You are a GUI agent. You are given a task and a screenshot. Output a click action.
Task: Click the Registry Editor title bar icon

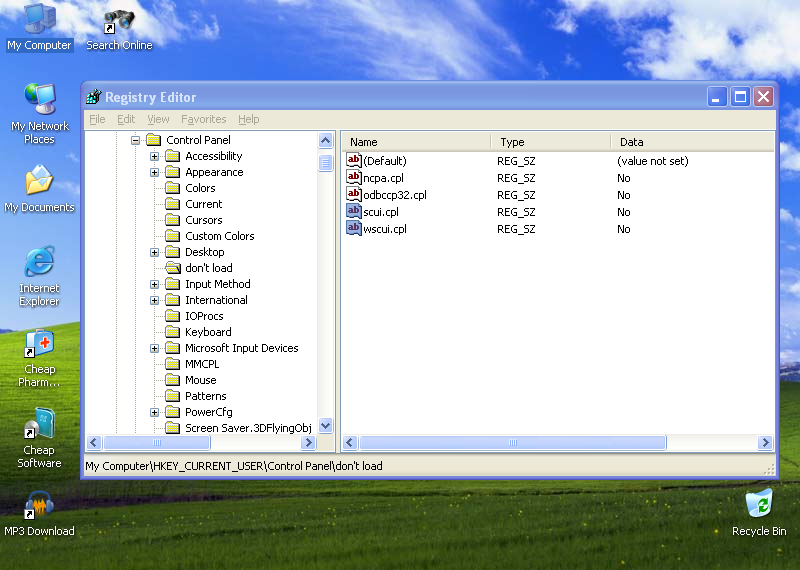[94, 96]
